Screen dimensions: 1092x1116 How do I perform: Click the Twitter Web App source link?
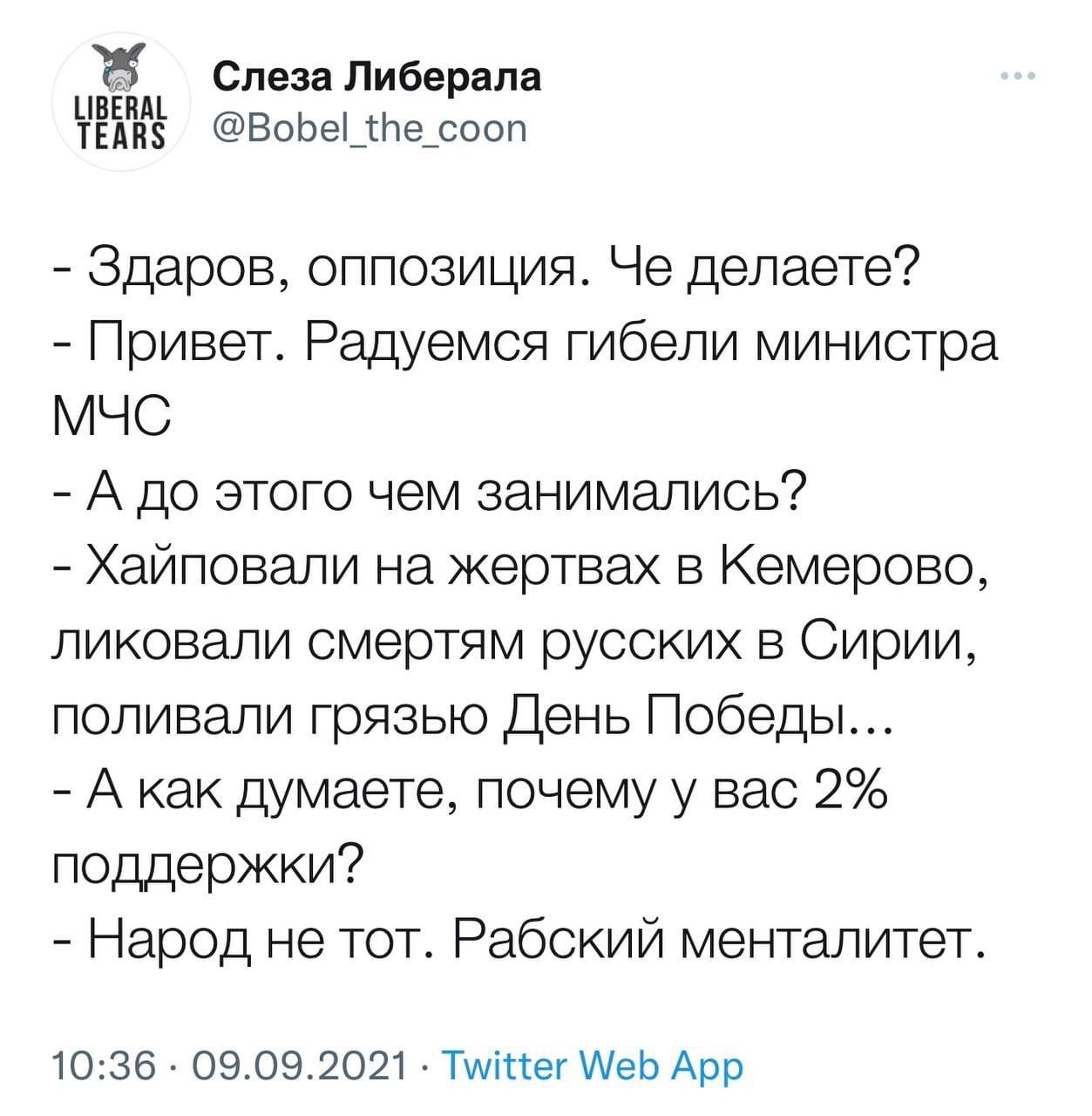click(x=593, y=1065)
